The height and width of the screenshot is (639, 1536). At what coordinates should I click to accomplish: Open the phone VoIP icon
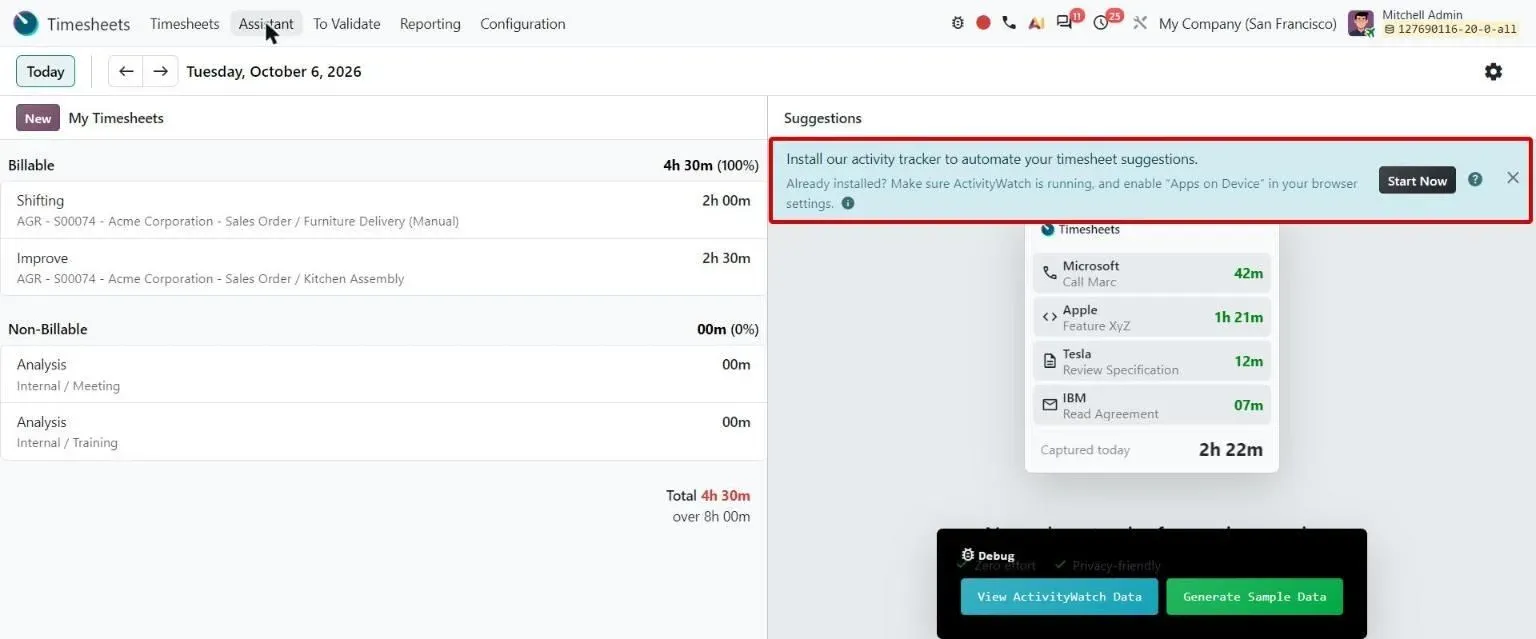click(x=1008, y=23)
